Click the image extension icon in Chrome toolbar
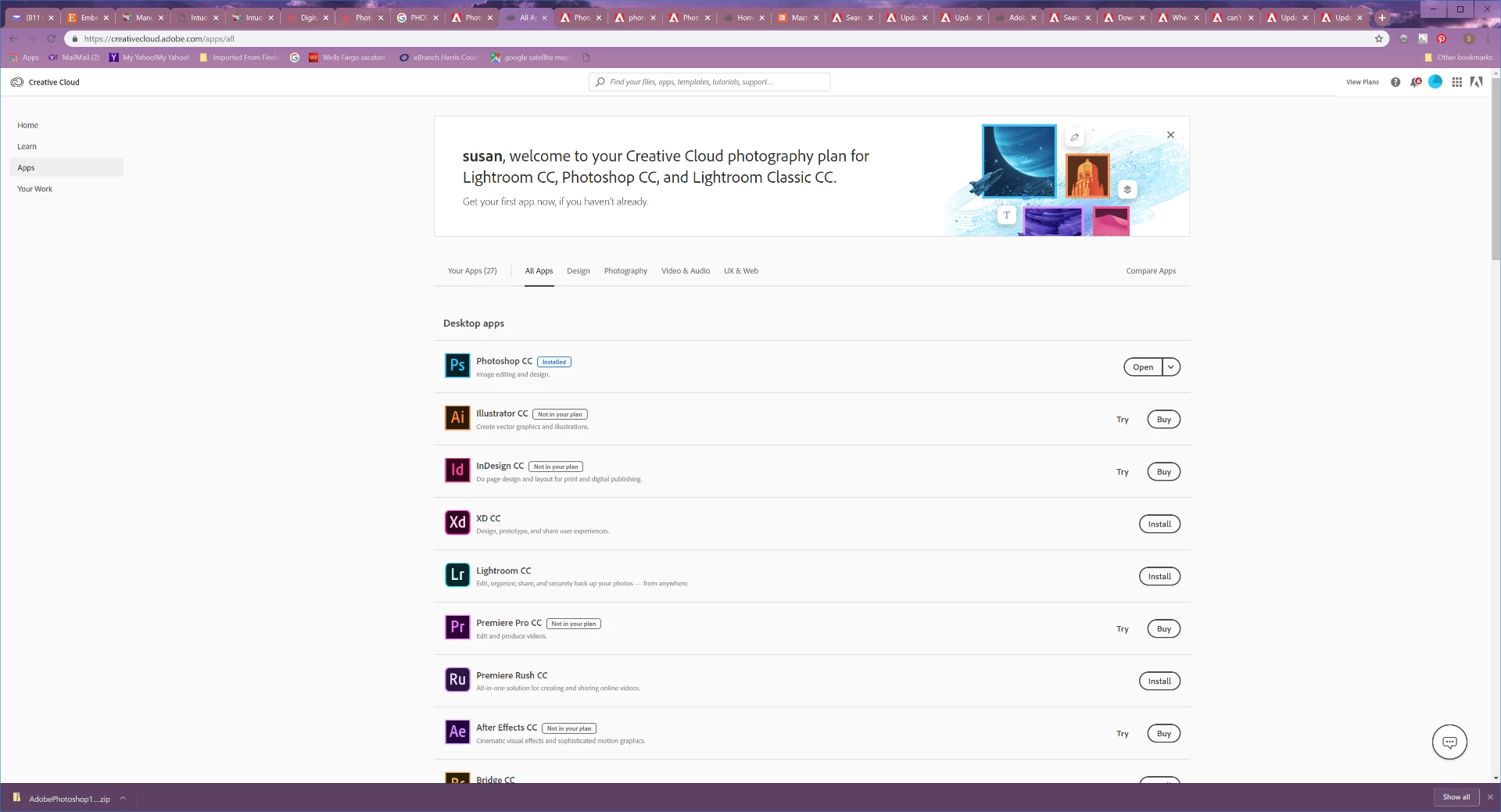The image size is (1501, 812). pos(1423,39)
